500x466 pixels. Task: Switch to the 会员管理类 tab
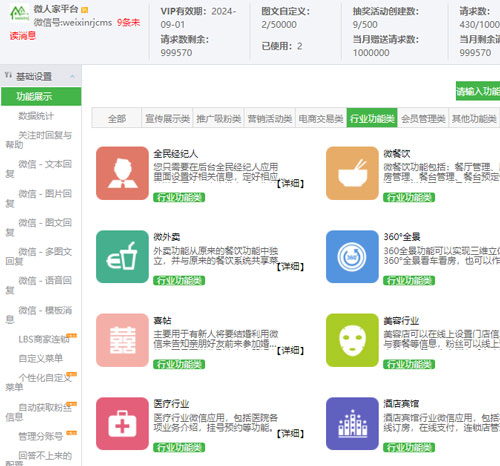(423, 118)
